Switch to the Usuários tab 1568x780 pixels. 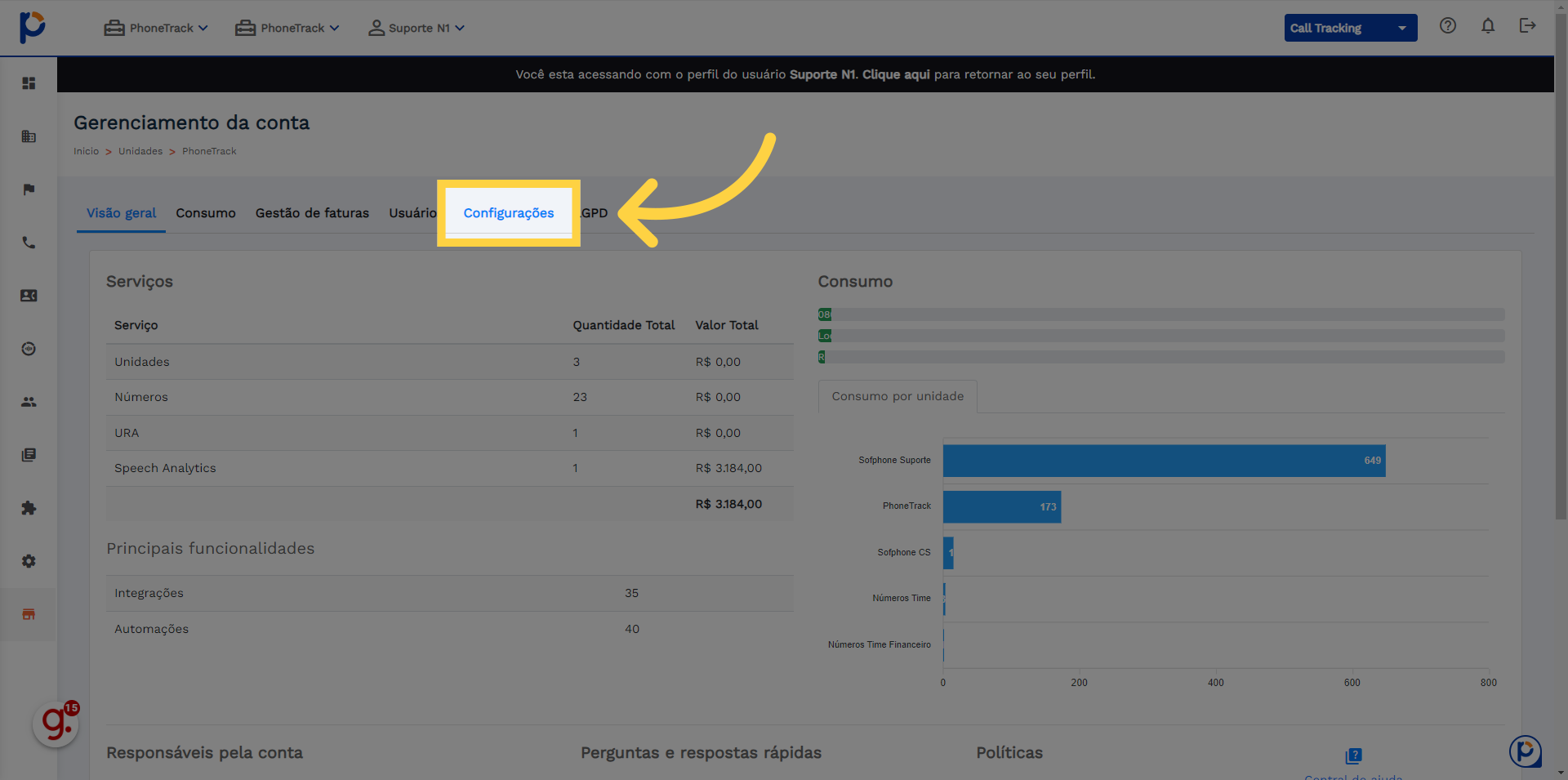(413, 213)
